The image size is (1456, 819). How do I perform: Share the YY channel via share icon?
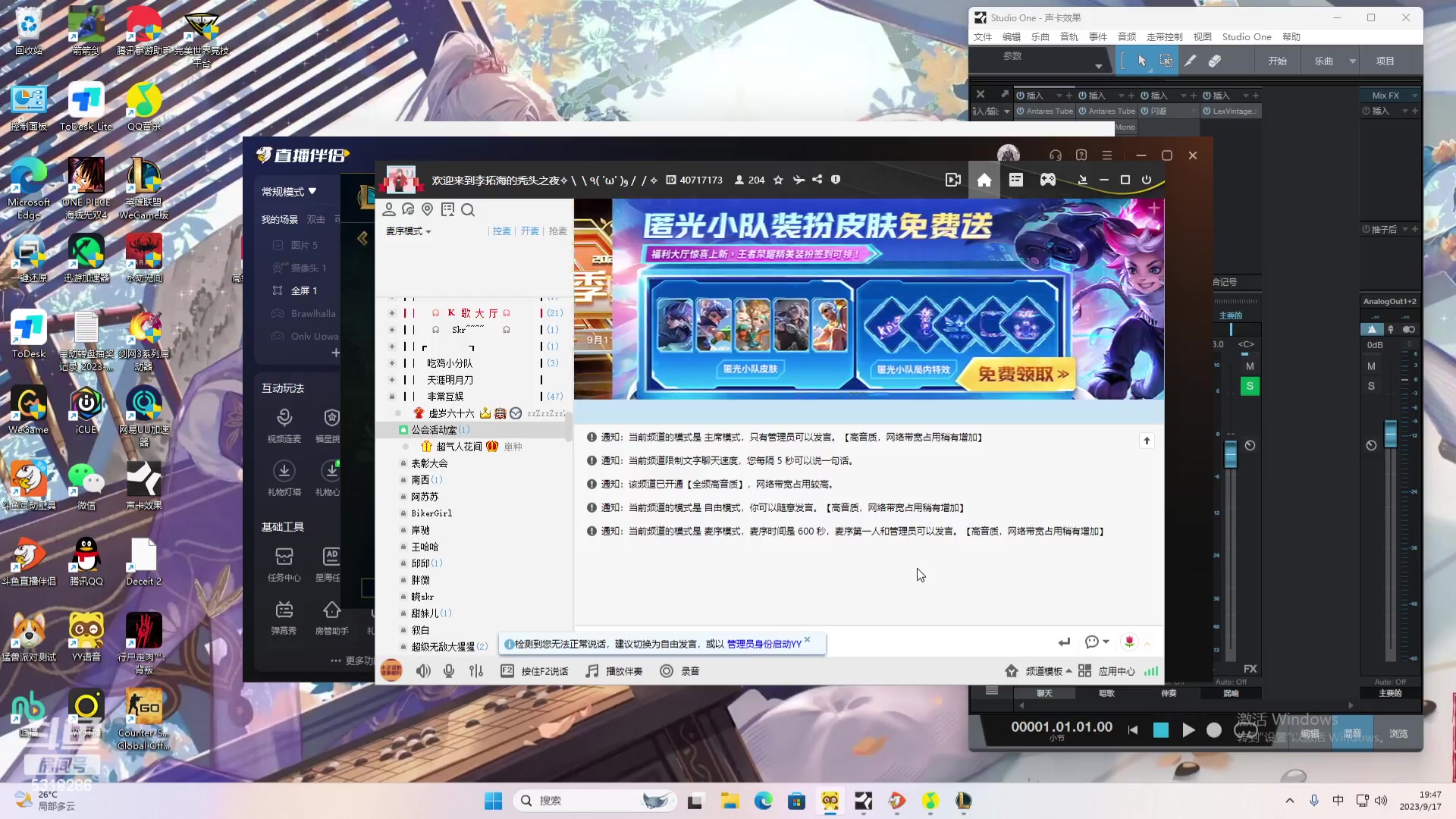click(817, 180)
